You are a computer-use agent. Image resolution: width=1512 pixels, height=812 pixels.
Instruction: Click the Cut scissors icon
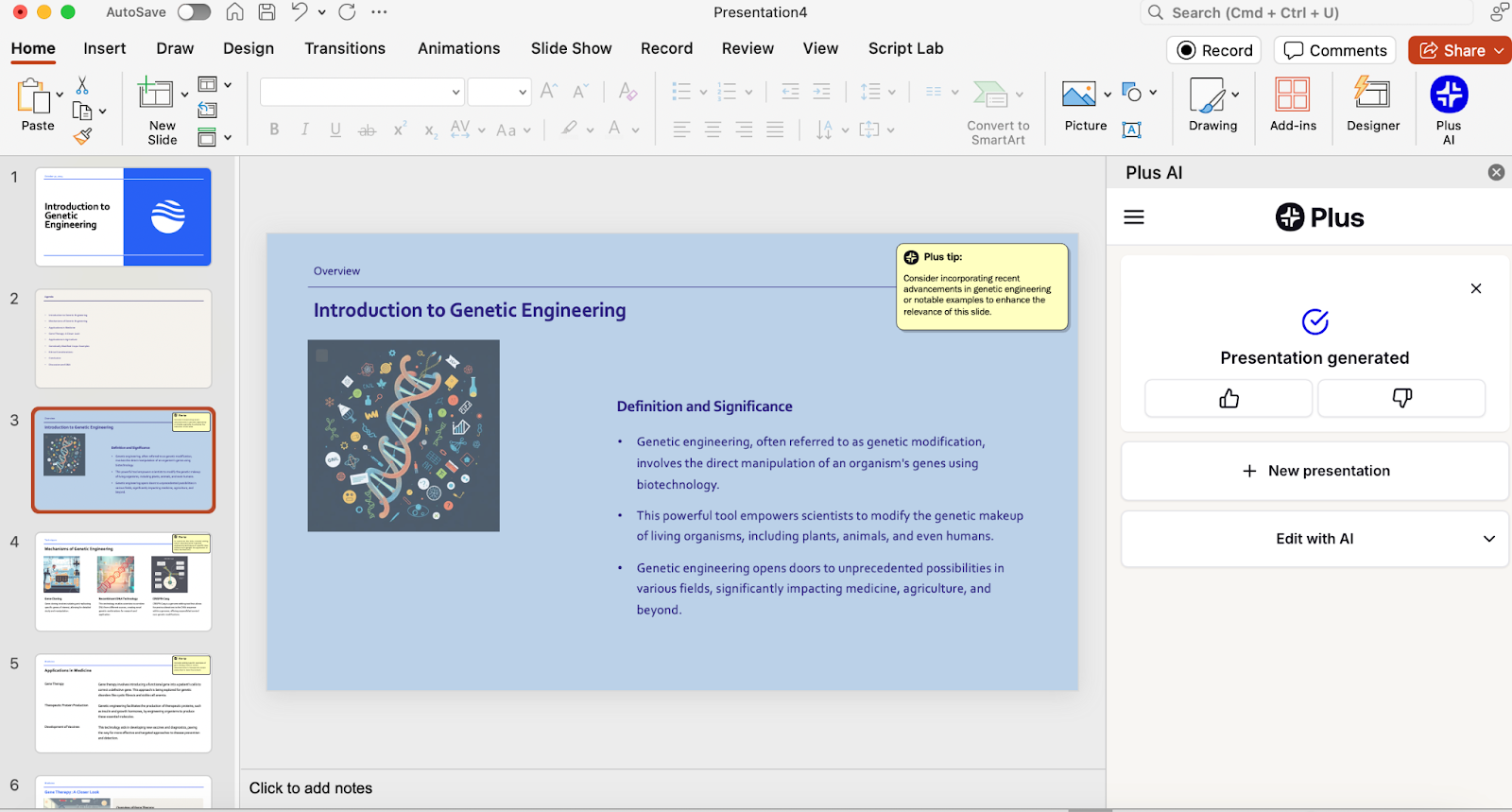pos(82,86)
